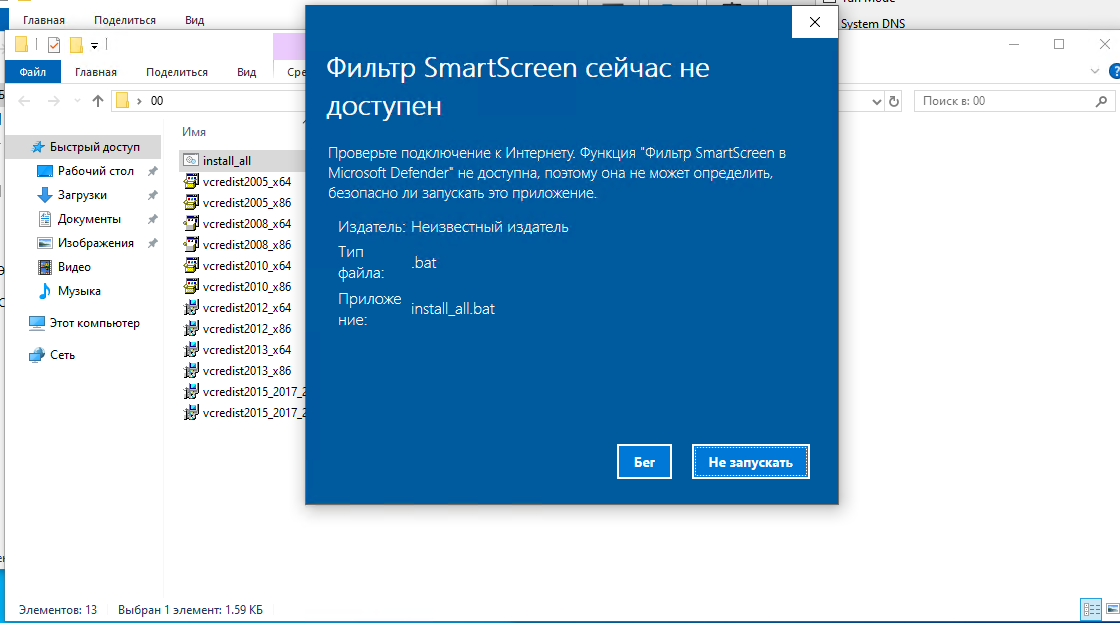Open "Изображения" in navigation pane
Viewport: 1120px width, 623px height.
pyautogui.click(x=96, y=243)
